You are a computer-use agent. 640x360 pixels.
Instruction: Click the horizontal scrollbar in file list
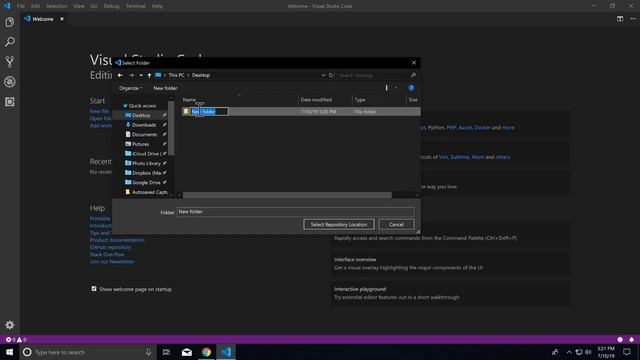(x=287, y=195)
